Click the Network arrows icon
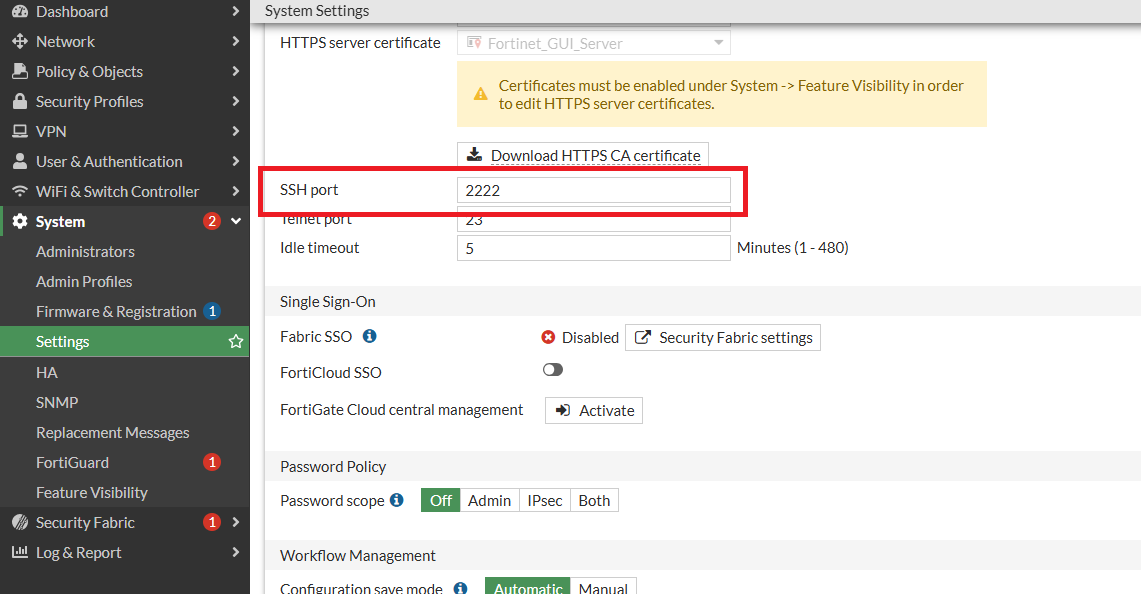The image size is (1141, 594). pos(20,41)
